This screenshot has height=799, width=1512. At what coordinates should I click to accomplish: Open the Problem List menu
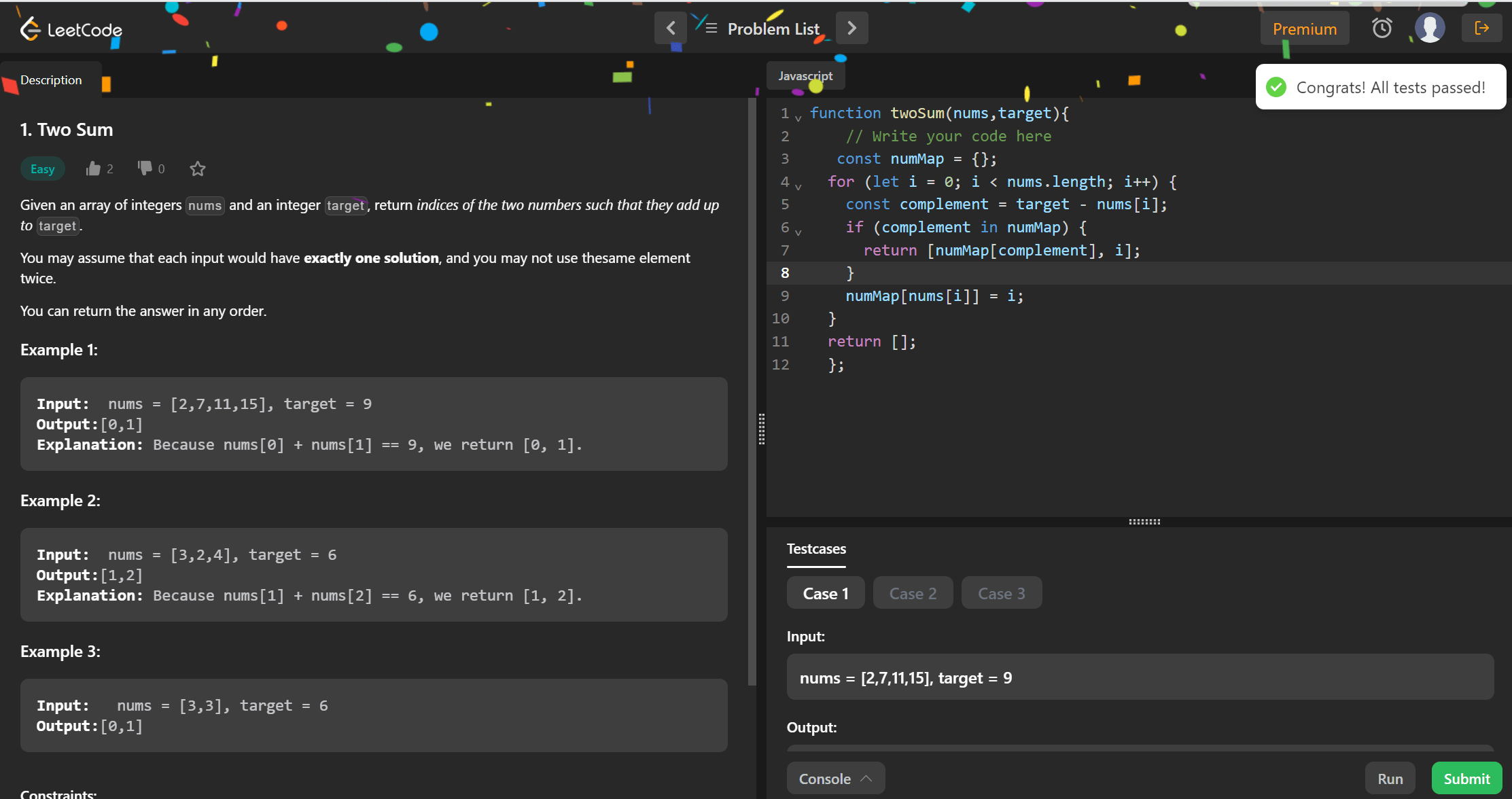773,29
